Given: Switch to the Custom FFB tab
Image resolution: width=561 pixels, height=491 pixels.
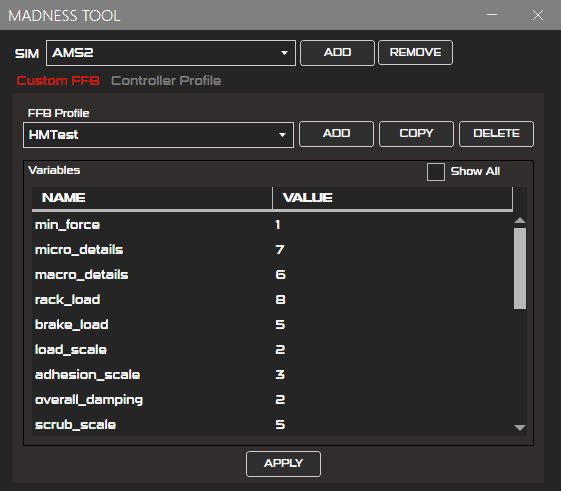Looking at the screenshot, I should [x=58, y=81].
